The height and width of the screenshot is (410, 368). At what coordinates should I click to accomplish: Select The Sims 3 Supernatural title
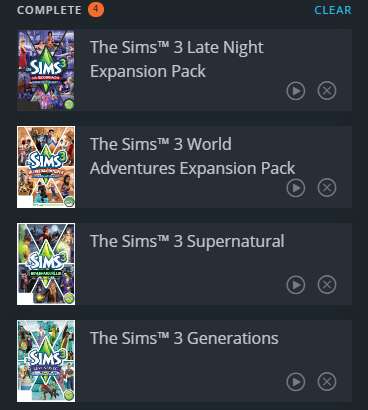tap(187, 241)
